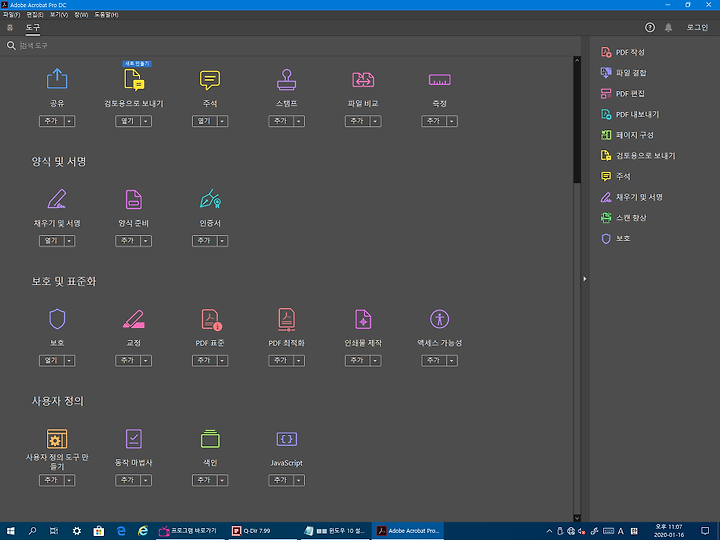
Task: Select 파일 결합 in the right sidebar
Action: point(624,73)
